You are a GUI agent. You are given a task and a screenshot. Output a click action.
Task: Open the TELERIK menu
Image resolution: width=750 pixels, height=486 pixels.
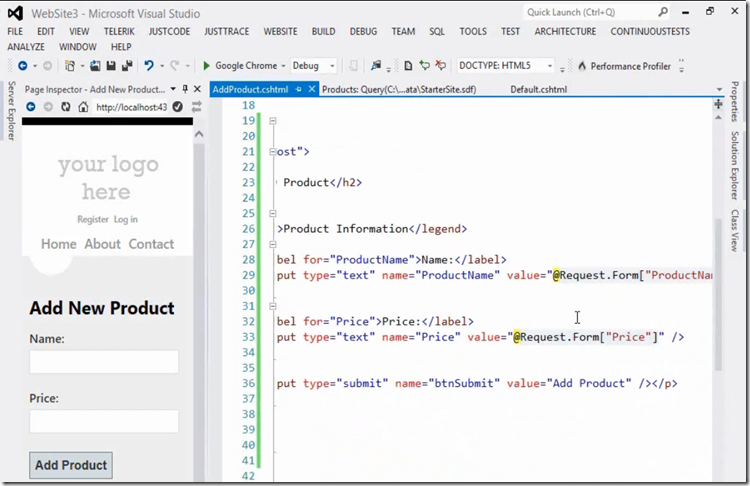pos(119,32)
